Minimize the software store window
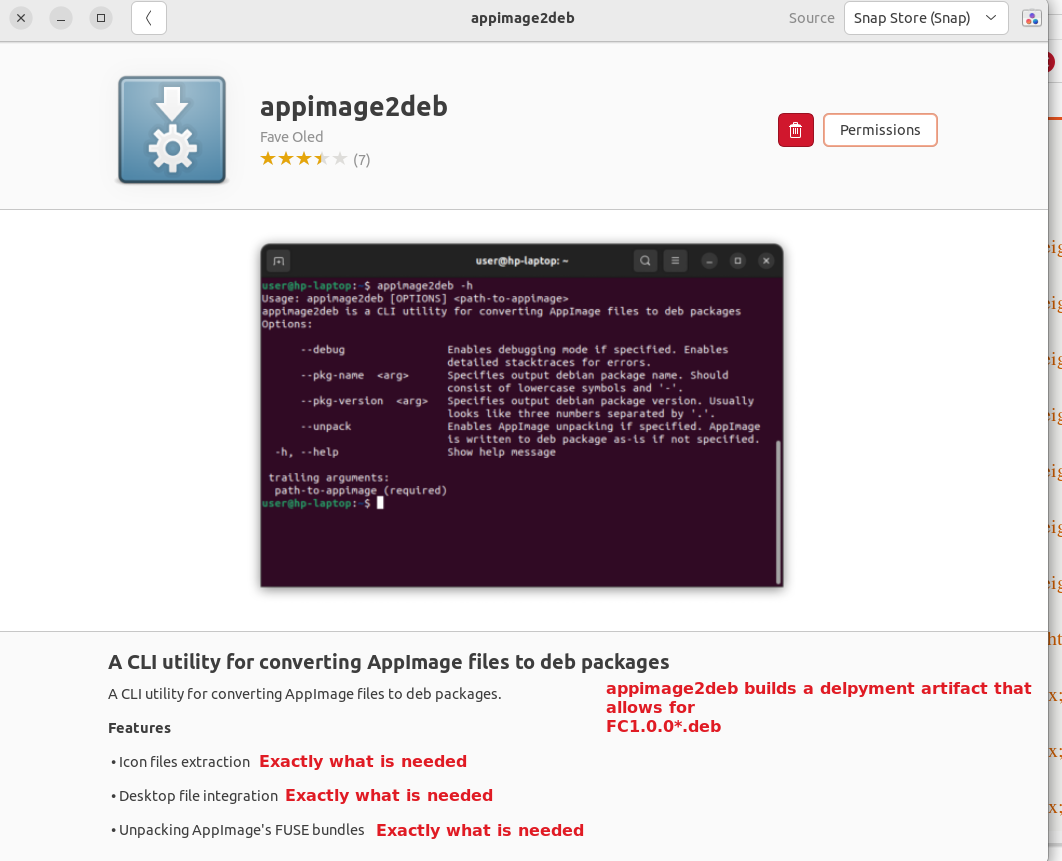The height and width of the screenshot is (861, 1062). coord(60,18)
